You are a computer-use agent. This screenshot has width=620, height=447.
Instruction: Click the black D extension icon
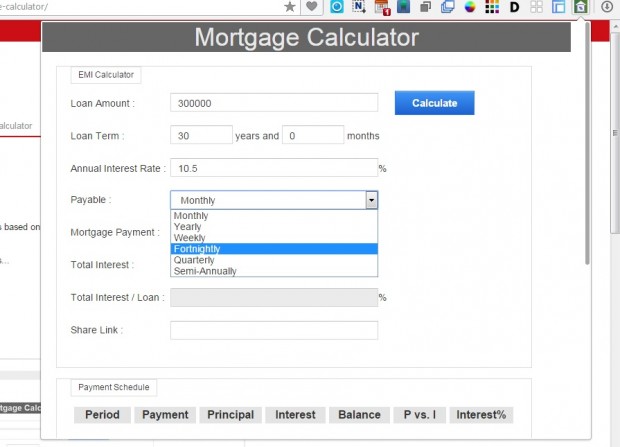pos(514,7)
